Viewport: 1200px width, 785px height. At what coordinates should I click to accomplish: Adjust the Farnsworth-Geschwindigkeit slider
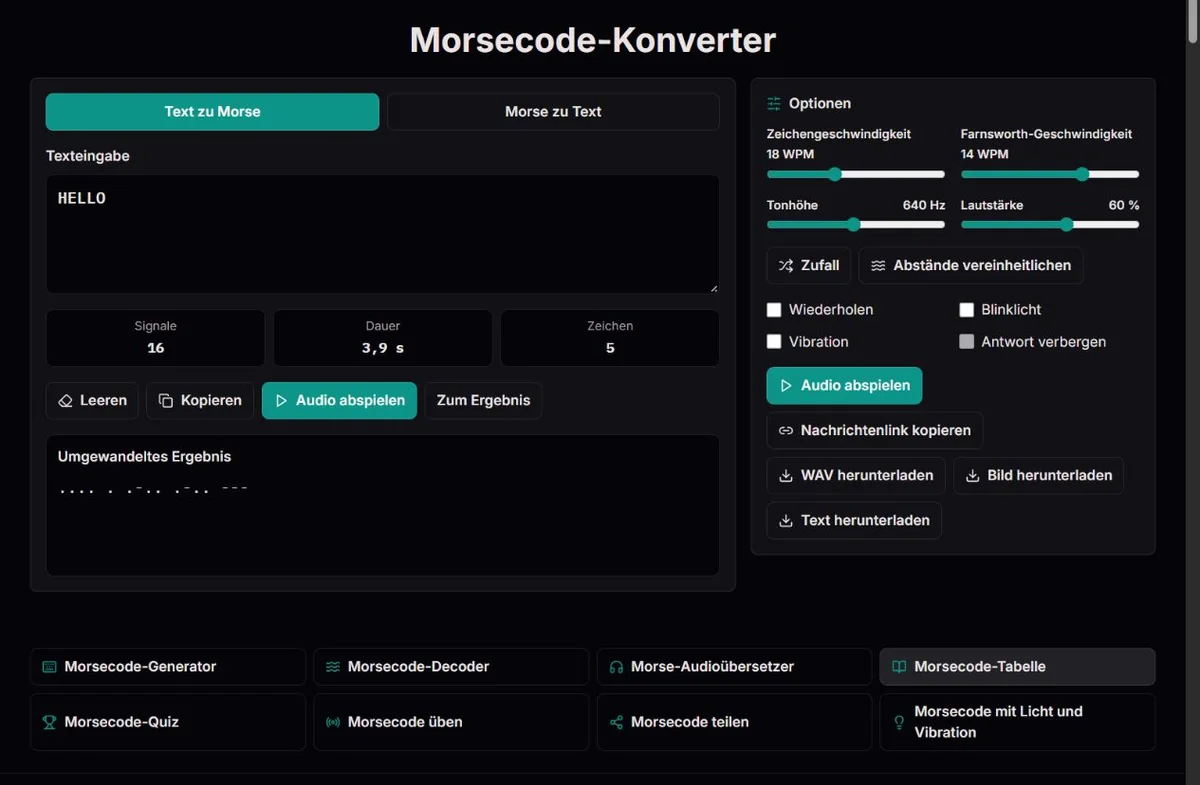(1050, 174)
